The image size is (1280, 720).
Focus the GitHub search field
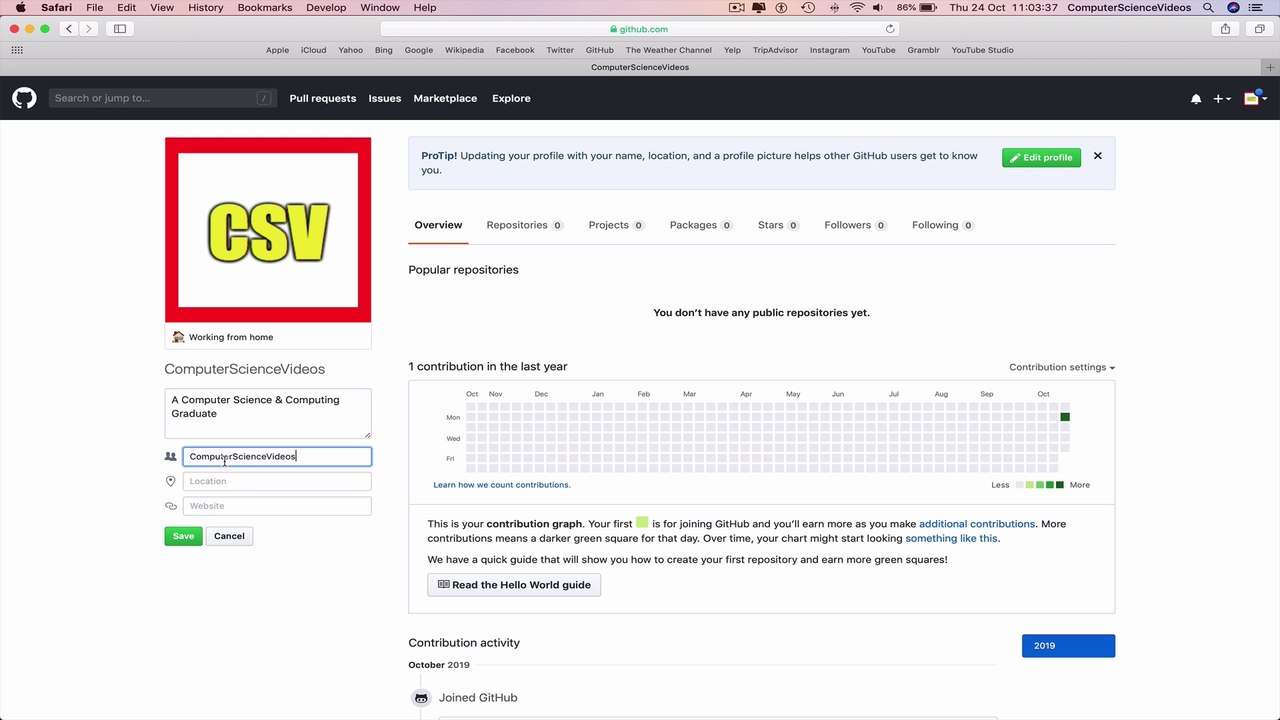click(163, 98)
